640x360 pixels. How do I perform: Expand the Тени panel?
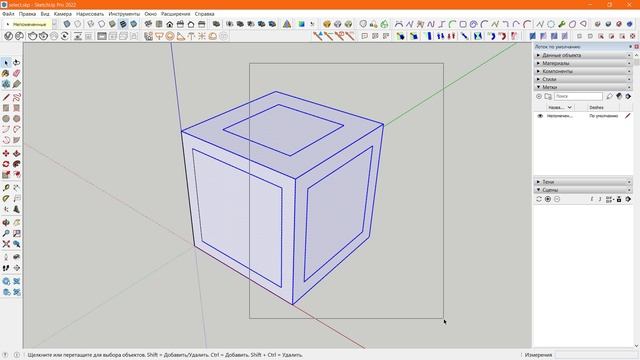pos(583,182)
